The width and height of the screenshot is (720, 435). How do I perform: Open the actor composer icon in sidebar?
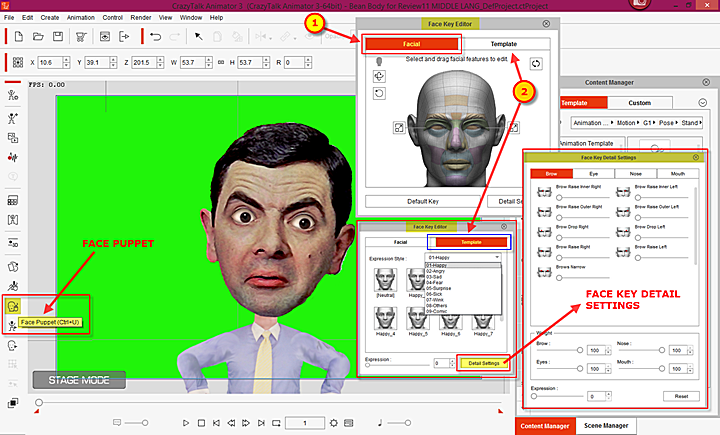(13, 95)
